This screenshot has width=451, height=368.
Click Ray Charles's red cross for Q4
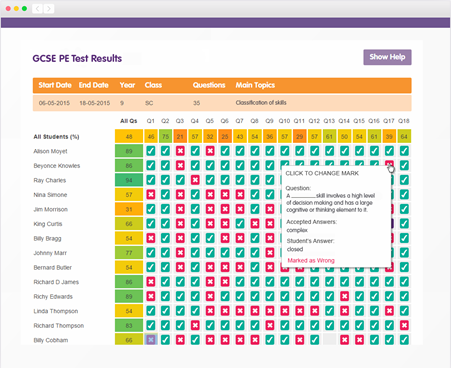pos(195,180)
